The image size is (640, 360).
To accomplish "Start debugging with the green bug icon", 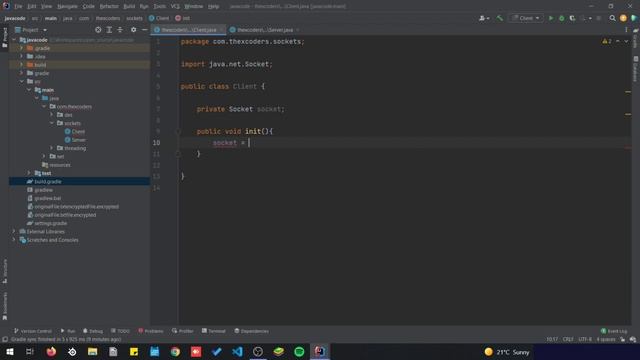I will [x=562, y=18].
